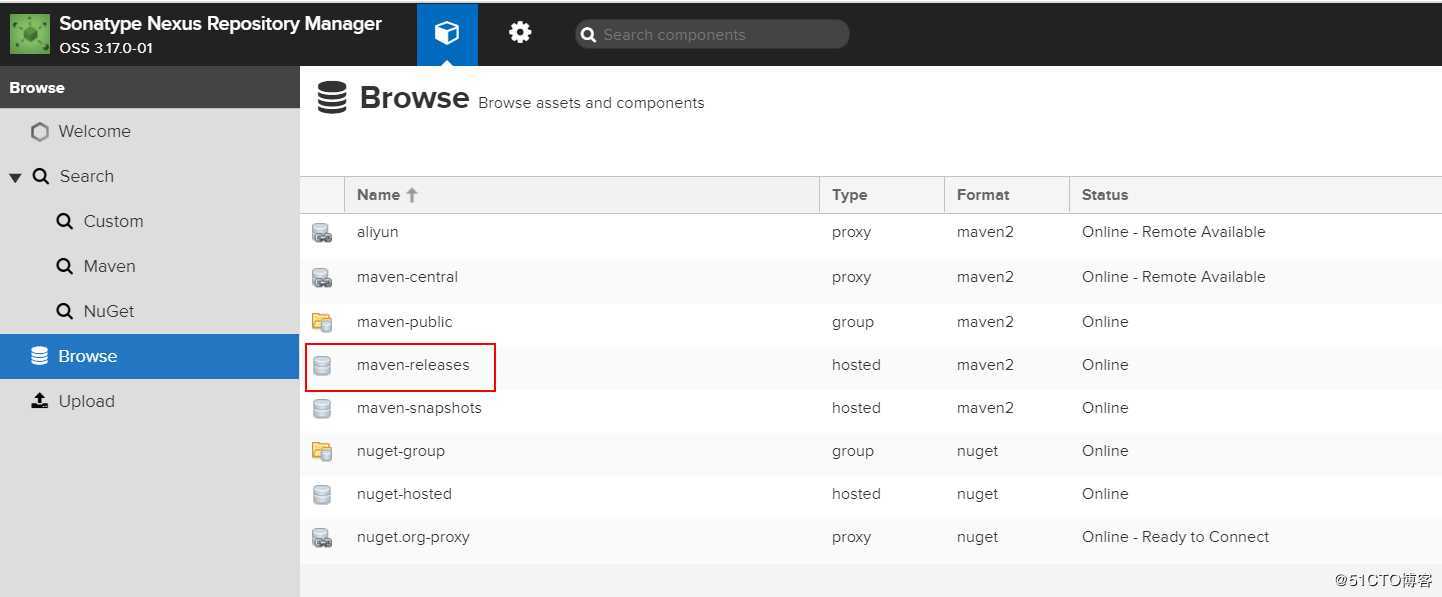Open the maven-public repository
The height and width of the screenshot is (597, 1442).
404,322
